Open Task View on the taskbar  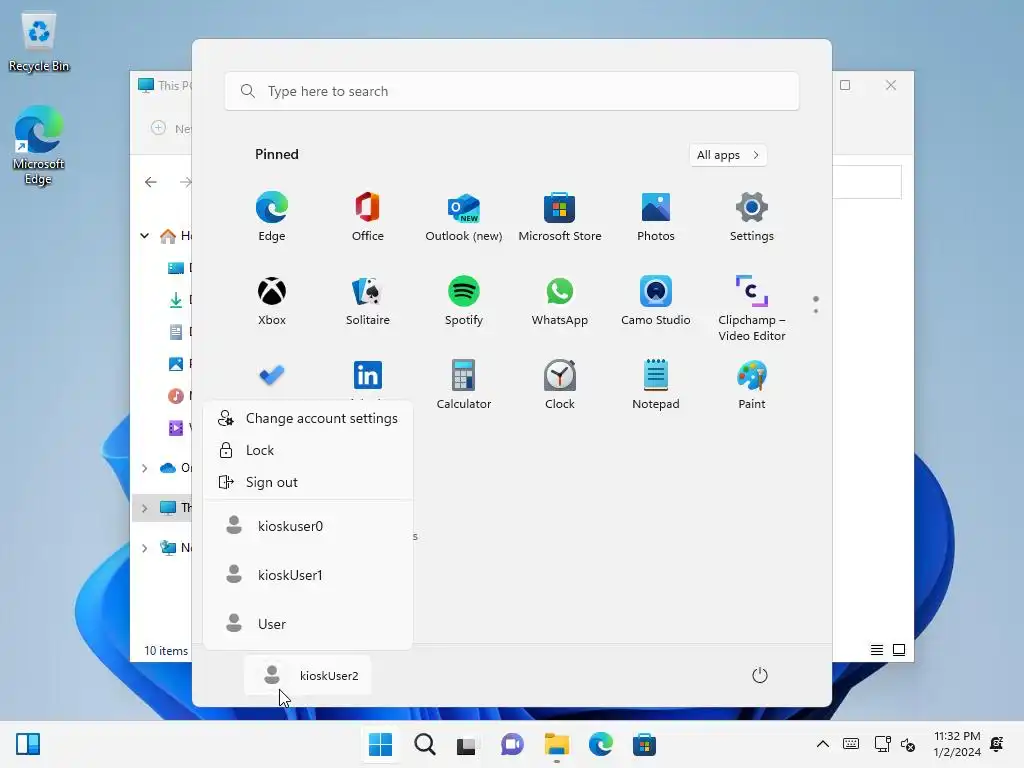(466, 745)
